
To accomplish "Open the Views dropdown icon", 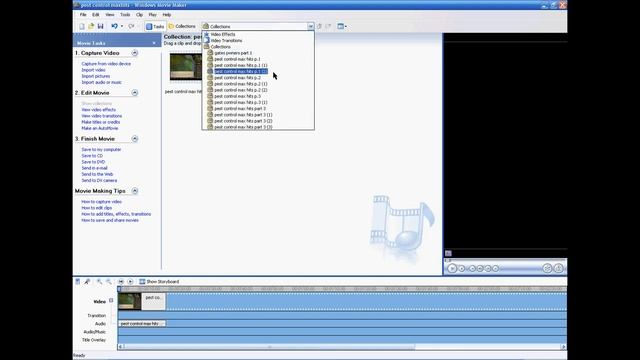I will click(x=342, y=26).
